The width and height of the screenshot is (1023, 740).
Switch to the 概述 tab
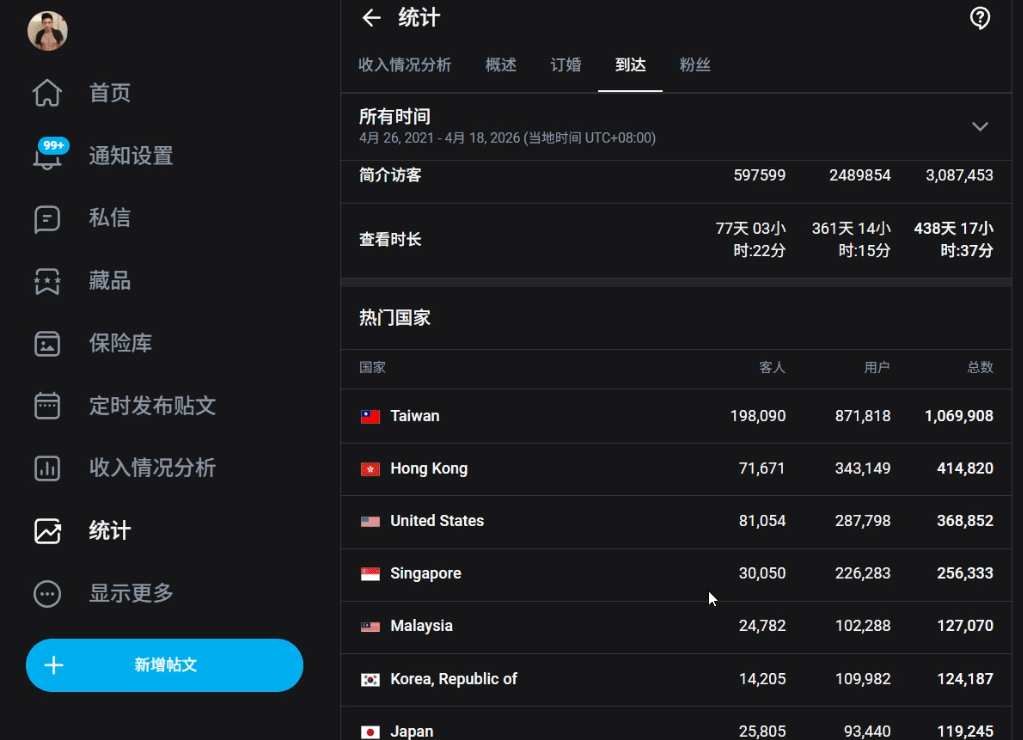click(501, 65)
